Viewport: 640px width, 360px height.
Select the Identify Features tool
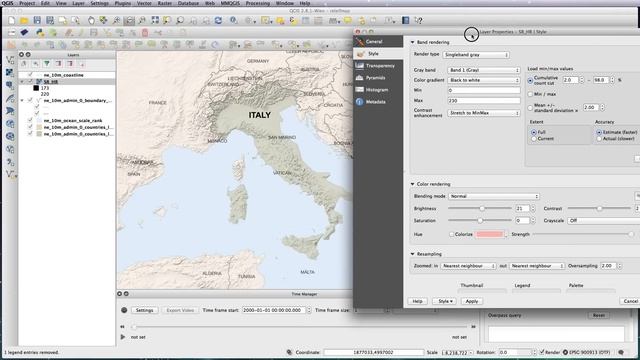click(233, 20)
